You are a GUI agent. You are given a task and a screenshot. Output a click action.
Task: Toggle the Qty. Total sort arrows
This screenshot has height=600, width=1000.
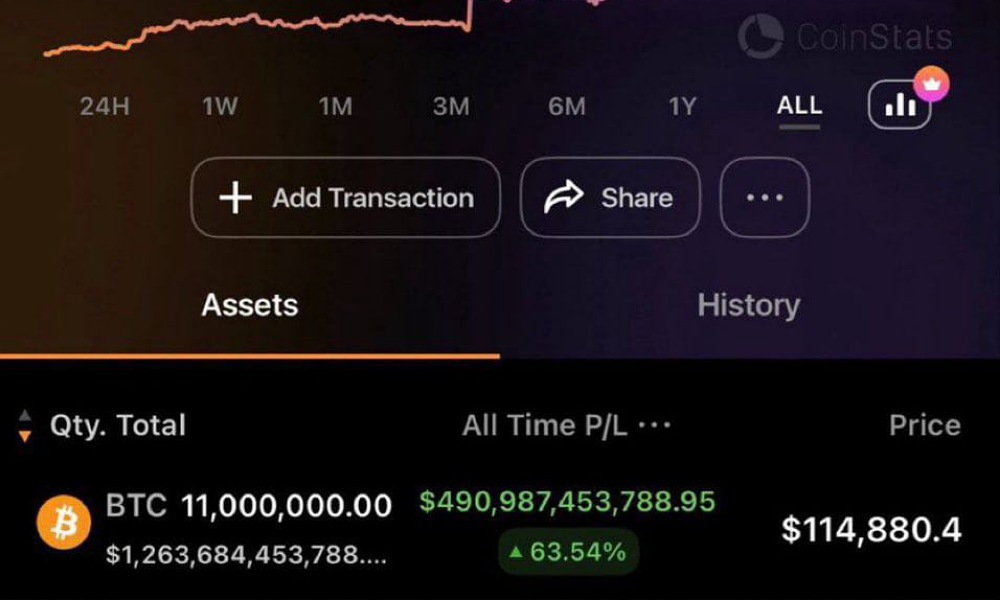pyautogui.click(x=25, y=426)
